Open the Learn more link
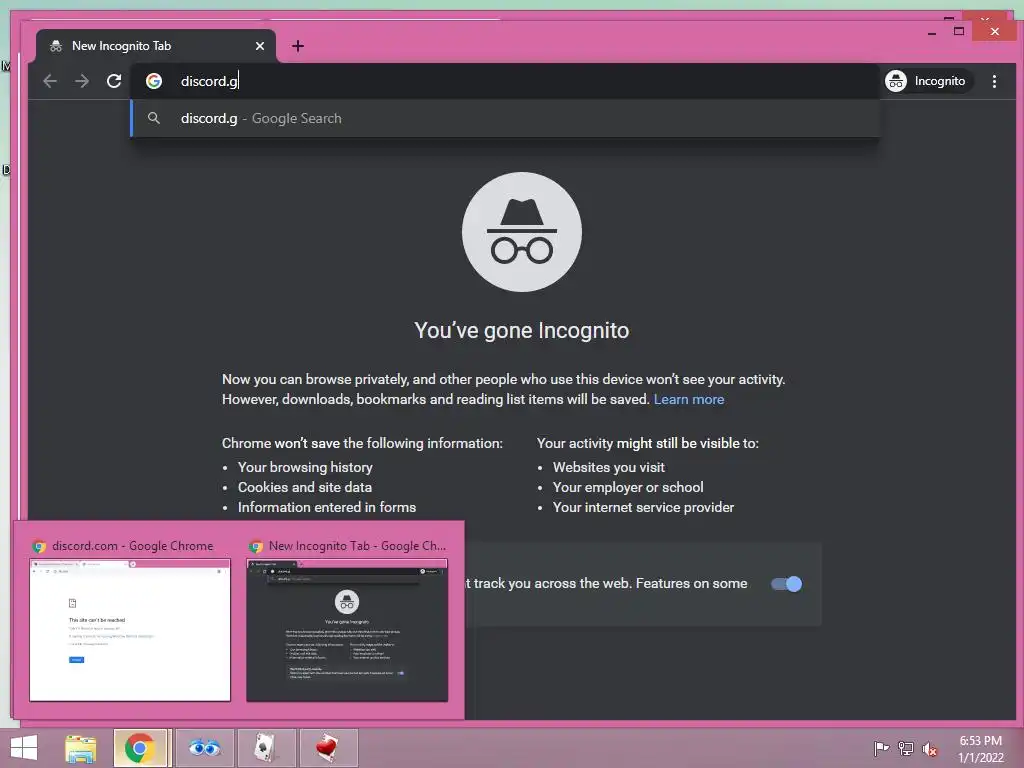The image size is (1024, 768). tap(688, 399)
